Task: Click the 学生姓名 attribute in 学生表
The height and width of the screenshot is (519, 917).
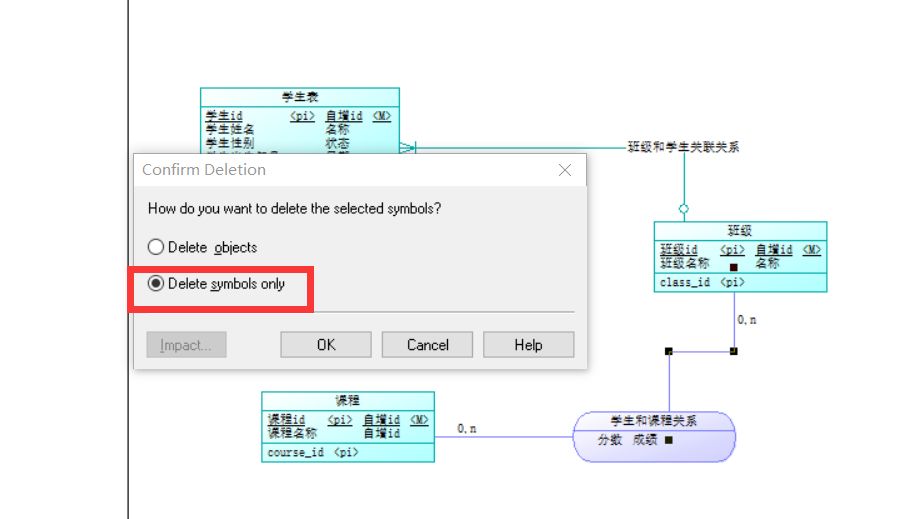Action: click(x=230, y=129)
